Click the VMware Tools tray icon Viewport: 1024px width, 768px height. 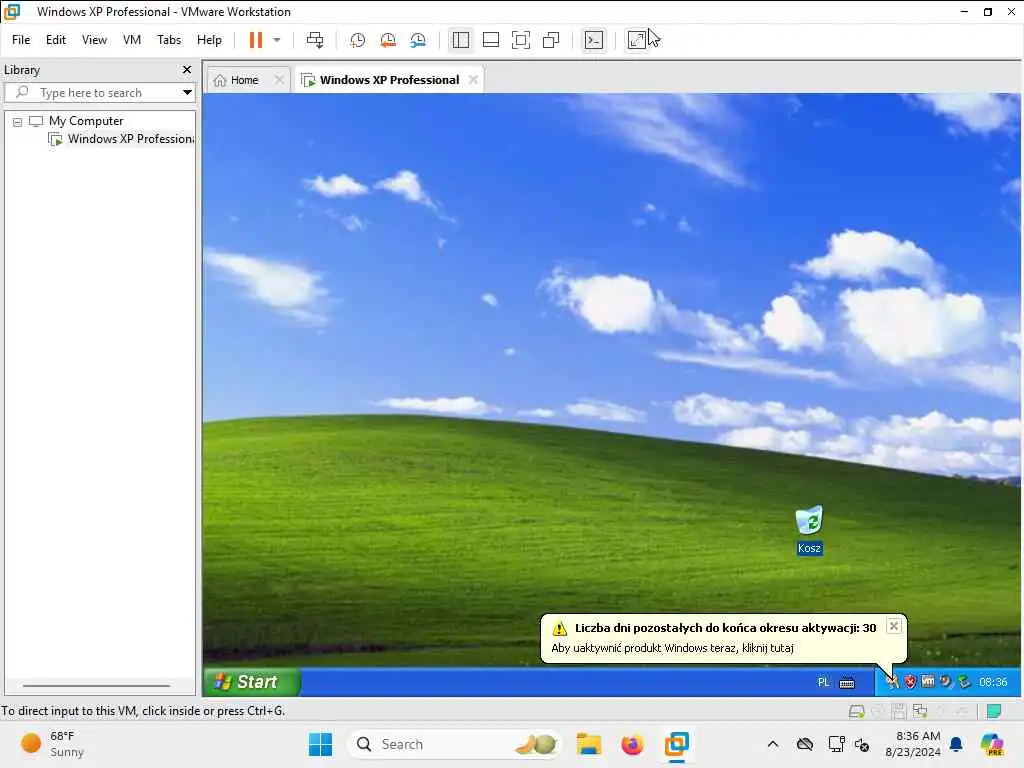click(927, 682)
